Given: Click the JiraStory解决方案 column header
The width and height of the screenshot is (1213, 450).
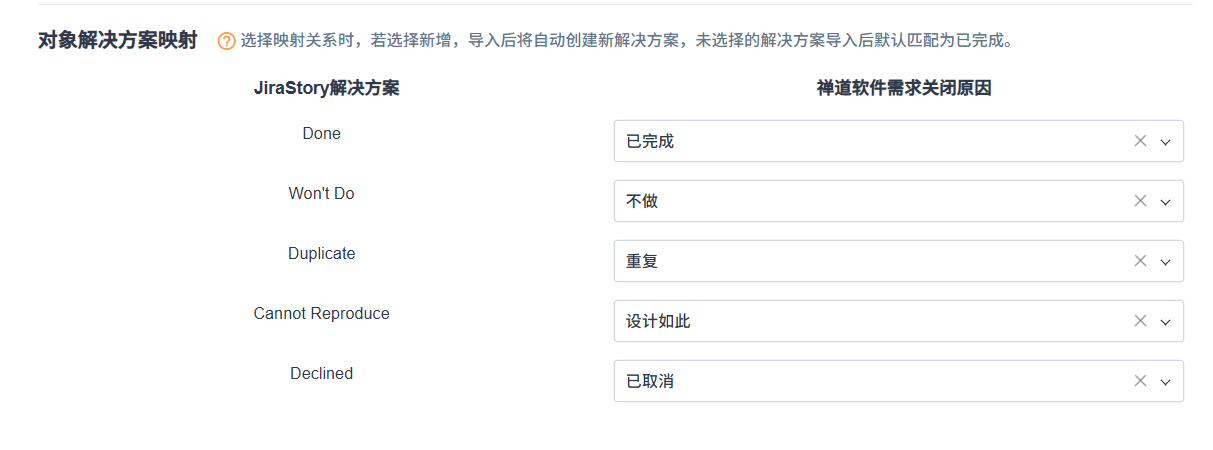Looking at the screenshot, I should click(x=327, y=88).
